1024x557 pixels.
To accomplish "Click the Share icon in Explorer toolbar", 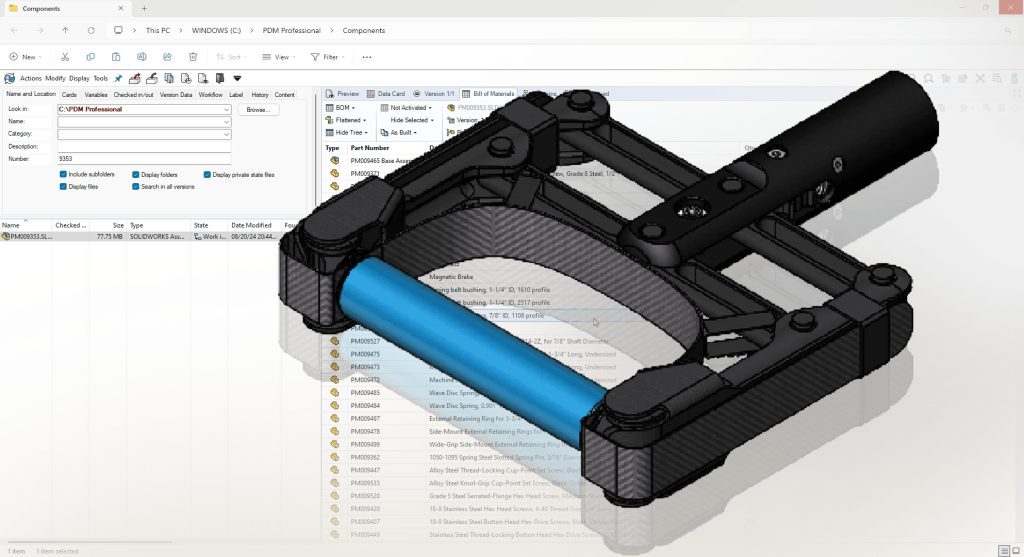I will pos(167,57).
